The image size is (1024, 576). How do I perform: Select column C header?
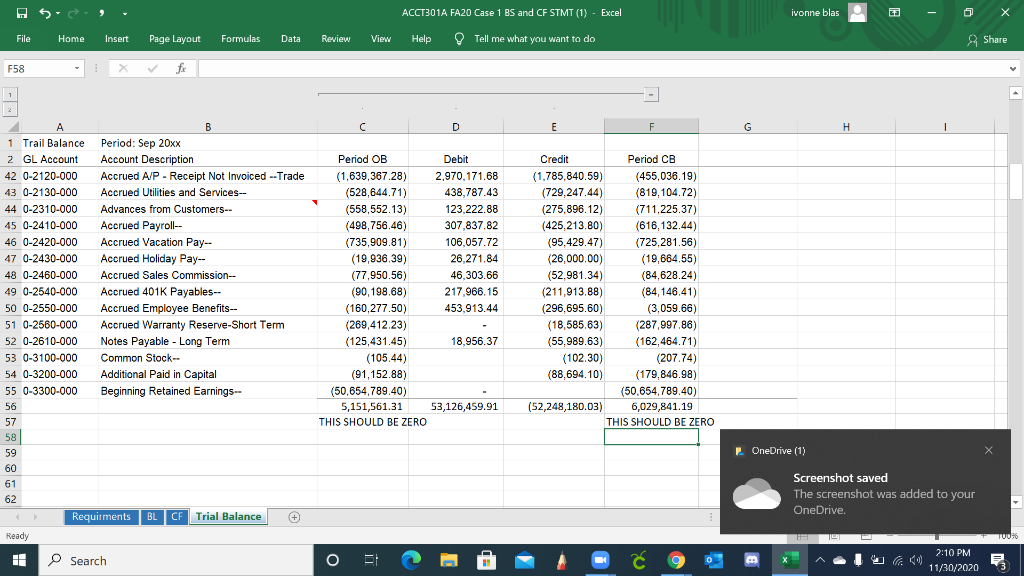pyautogui.click(x=362, y=127)
